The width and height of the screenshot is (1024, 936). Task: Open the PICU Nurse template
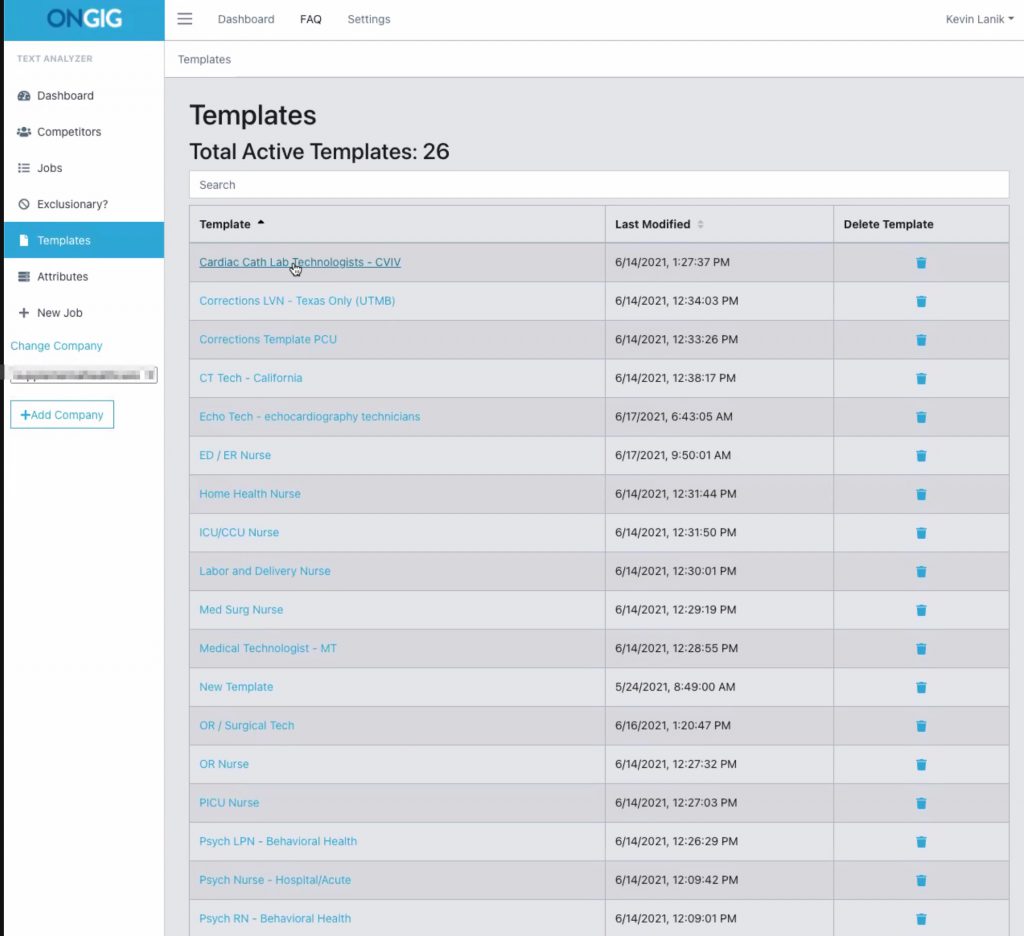pos(229,801)
